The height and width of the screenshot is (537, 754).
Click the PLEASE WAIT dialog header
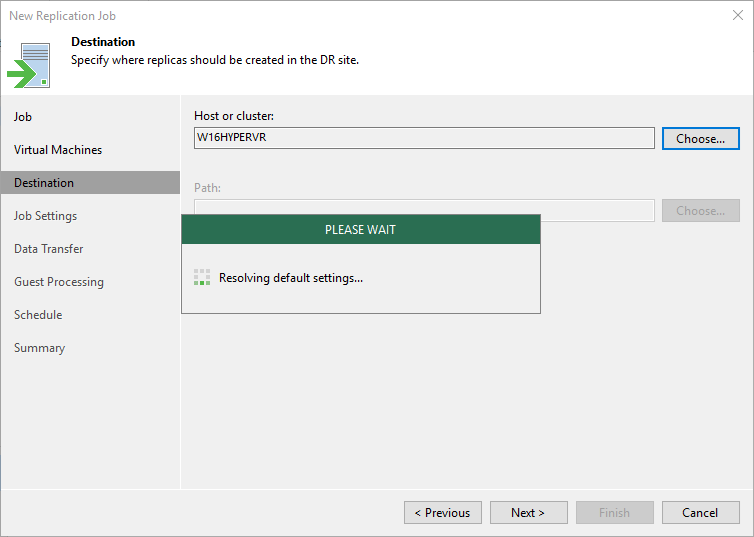(361, 229)
